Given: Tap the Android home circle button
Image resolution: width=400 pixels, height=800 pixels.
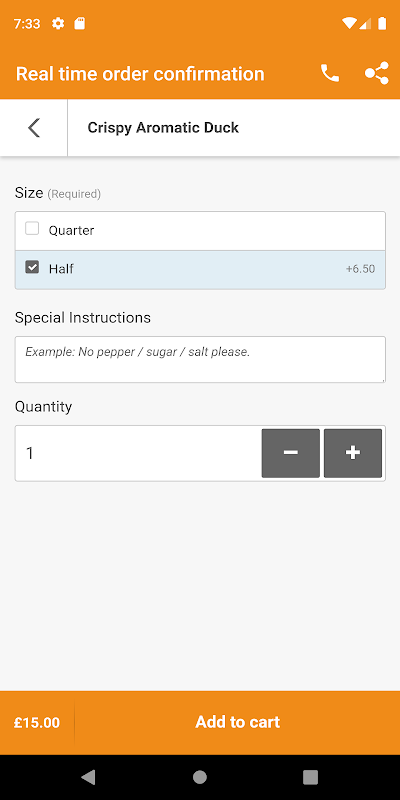Looking at the screenshot, I should pos(199,777).
